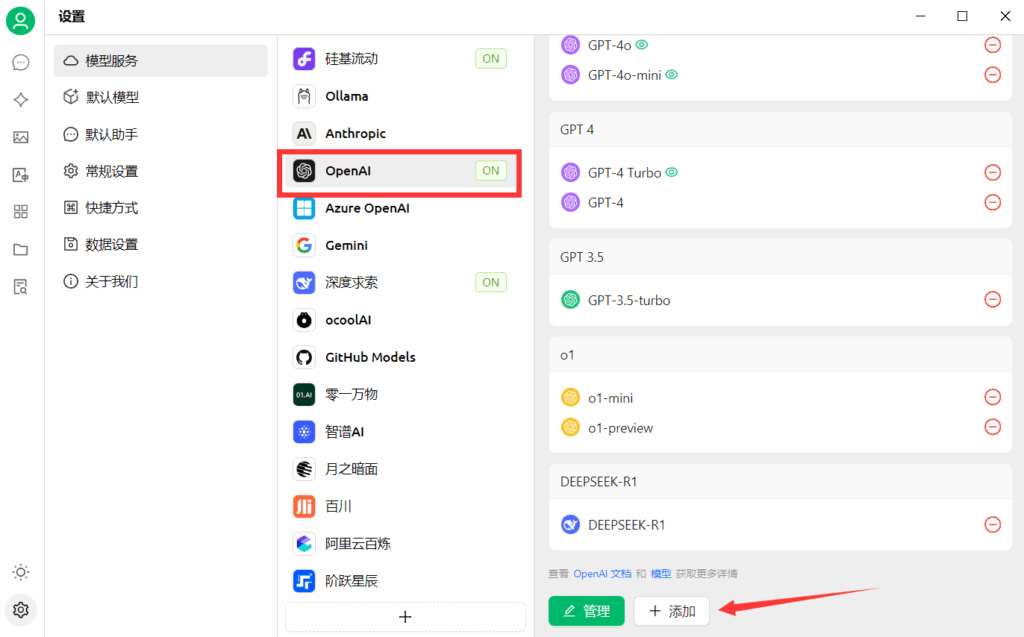1024x637 pixels.
Task: Click the green 管理 button
Action: click(586, 611)
